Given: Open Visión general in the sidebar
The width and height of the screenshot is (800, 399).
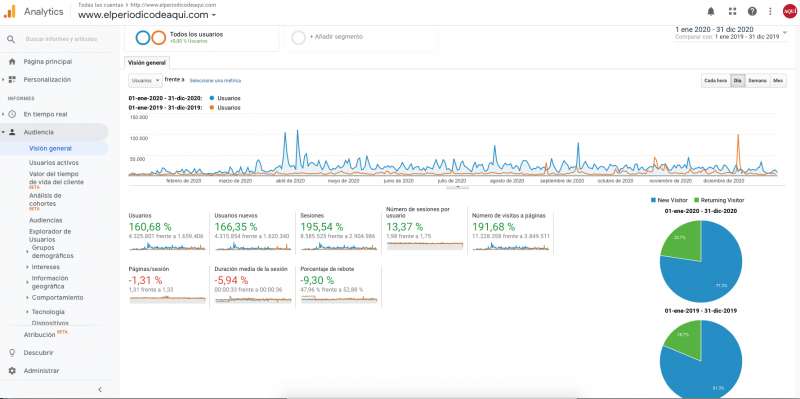Looking at the screenshot, I should 51,148.
